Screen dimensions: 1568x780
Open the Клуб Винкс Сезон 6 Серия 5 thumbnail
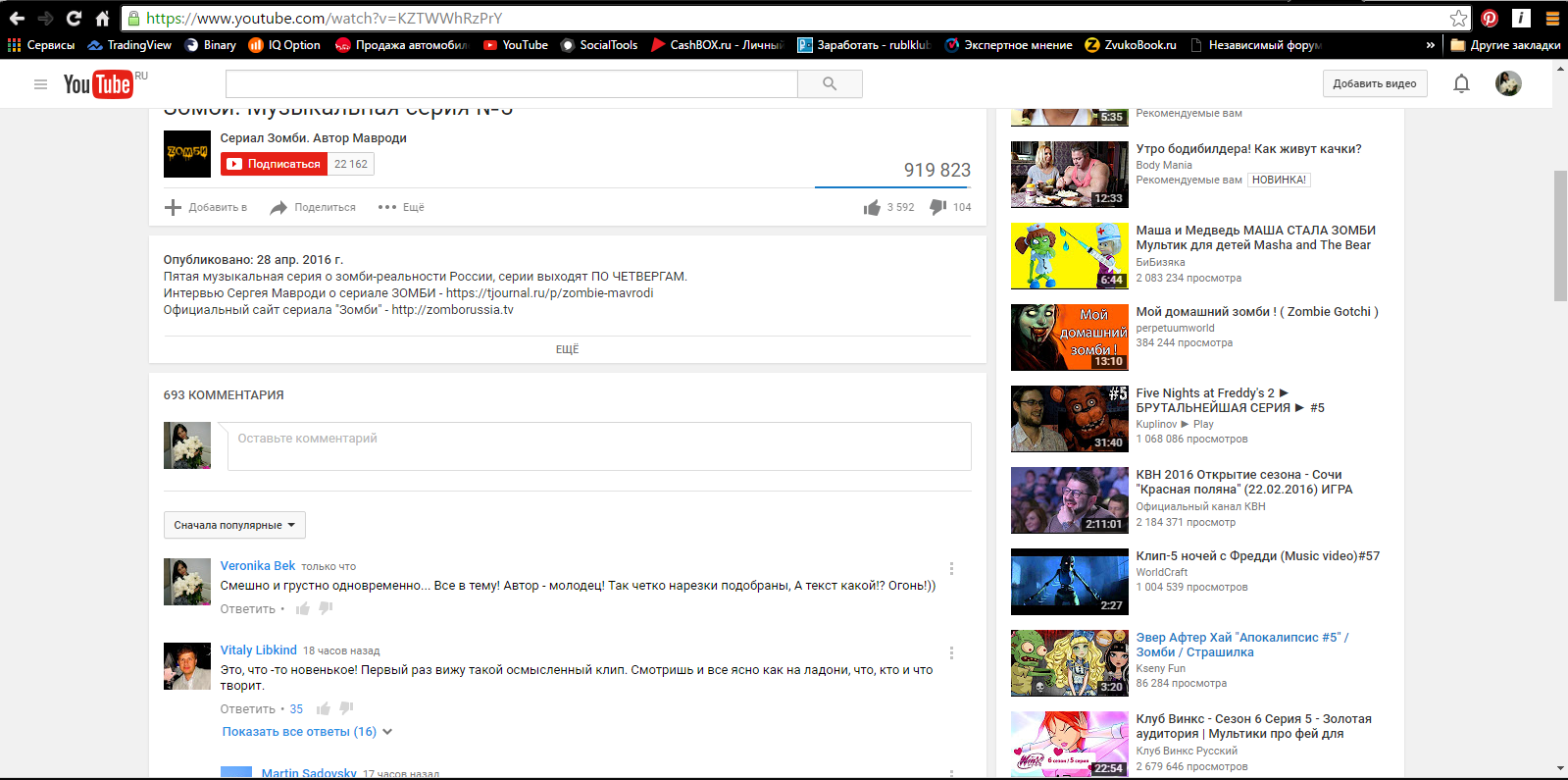1070,745
